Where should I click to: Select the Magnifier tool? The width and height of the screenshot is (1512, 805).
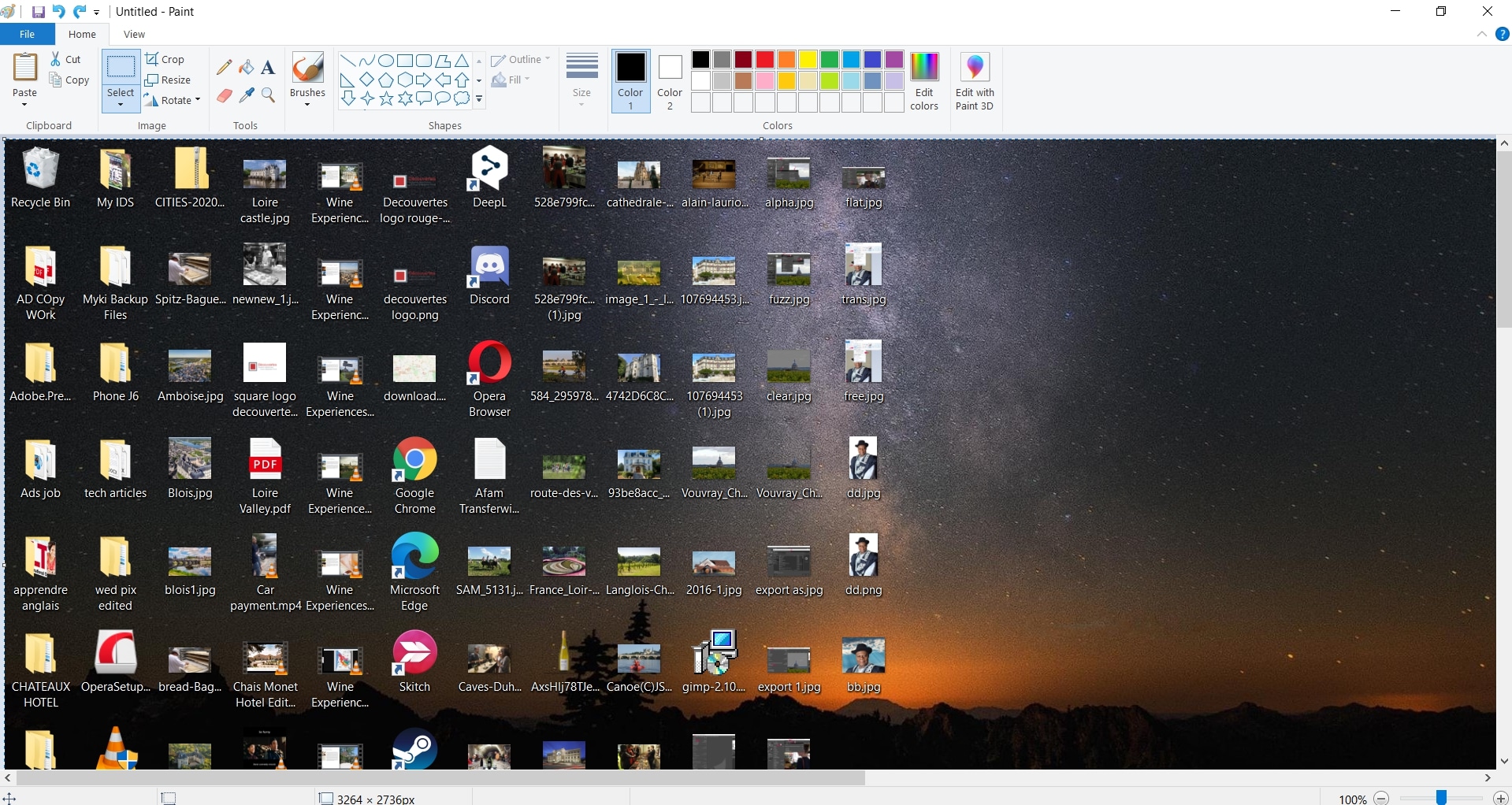click(268, 95)
